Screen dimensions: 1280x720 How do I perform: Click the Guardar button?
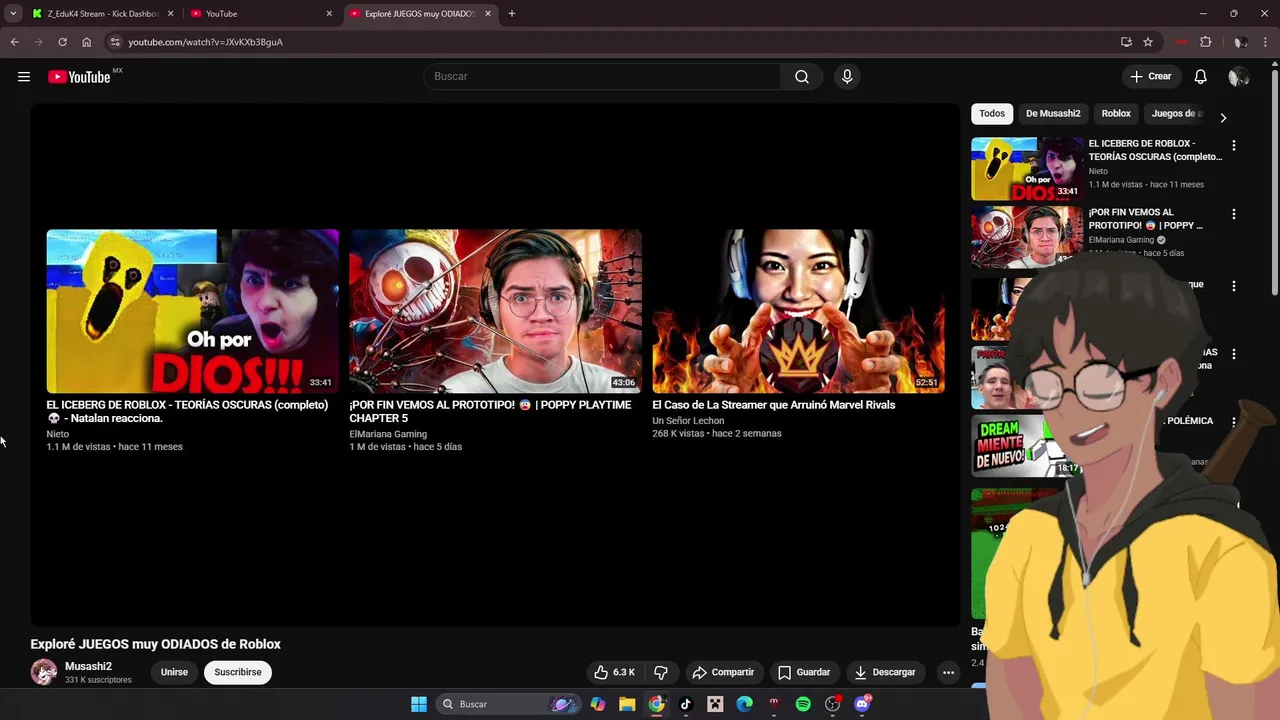[x=804, y=672]
